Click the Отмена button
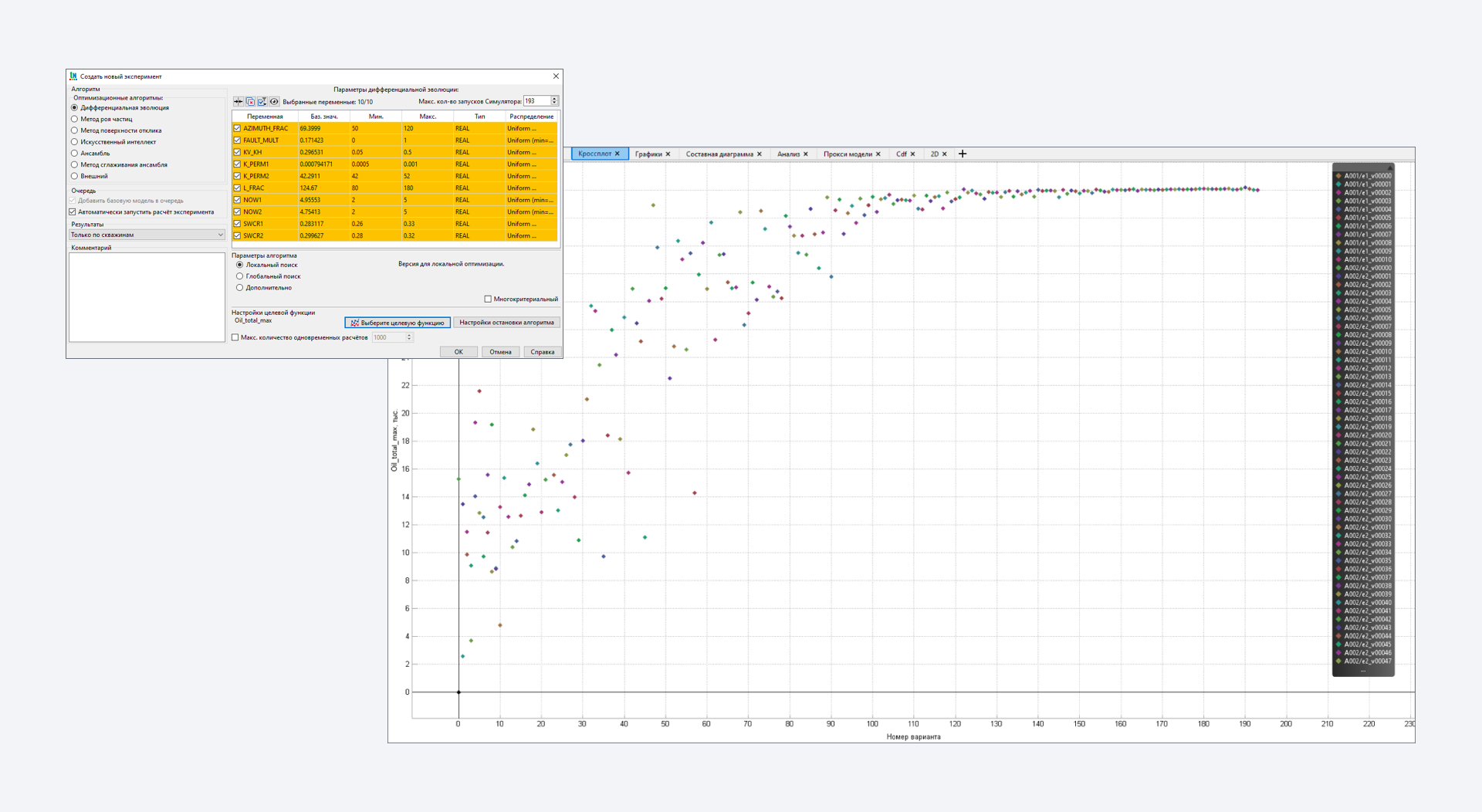Image resolution: width=1482 pixels, height=812 pixels. pos(500,352)
